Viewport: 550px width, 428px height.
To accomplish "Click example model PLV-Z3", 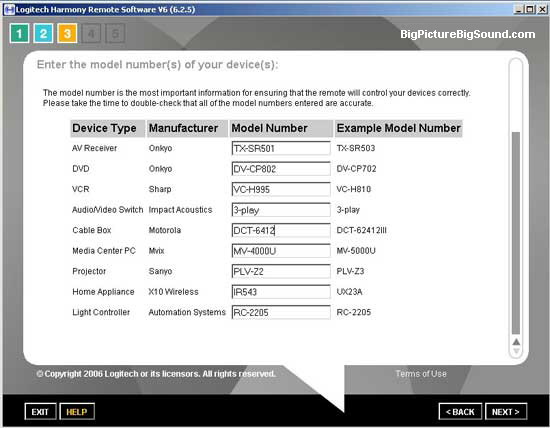I will (x=350, y=271).
